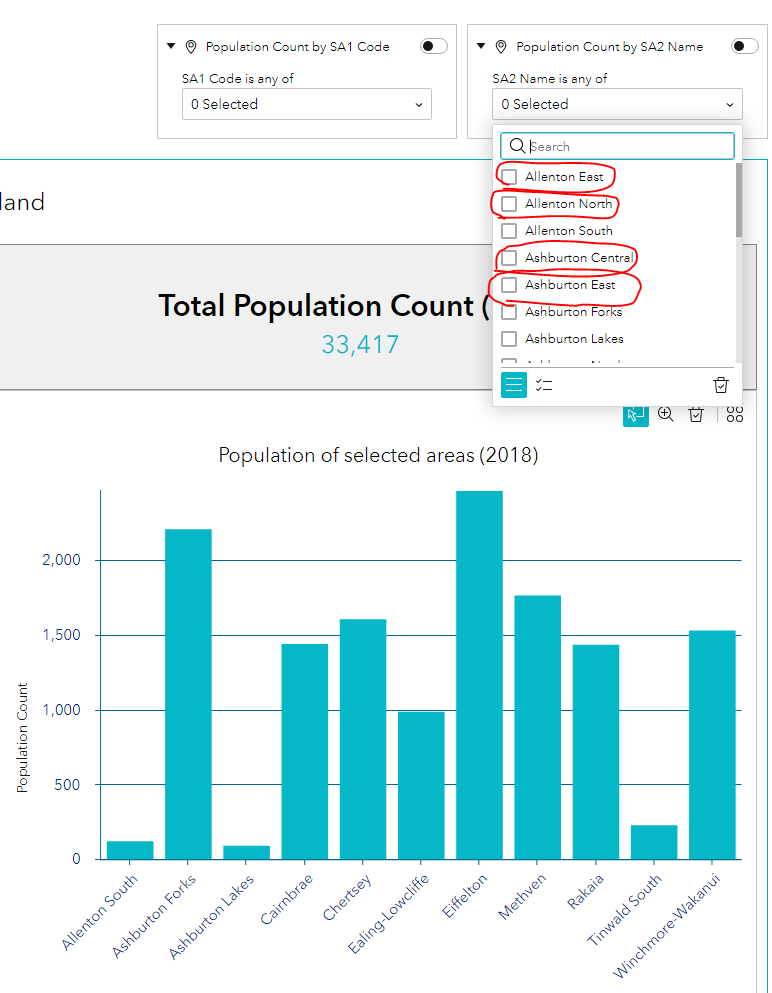Click the Cairnbrae bar

coord(305,752)
